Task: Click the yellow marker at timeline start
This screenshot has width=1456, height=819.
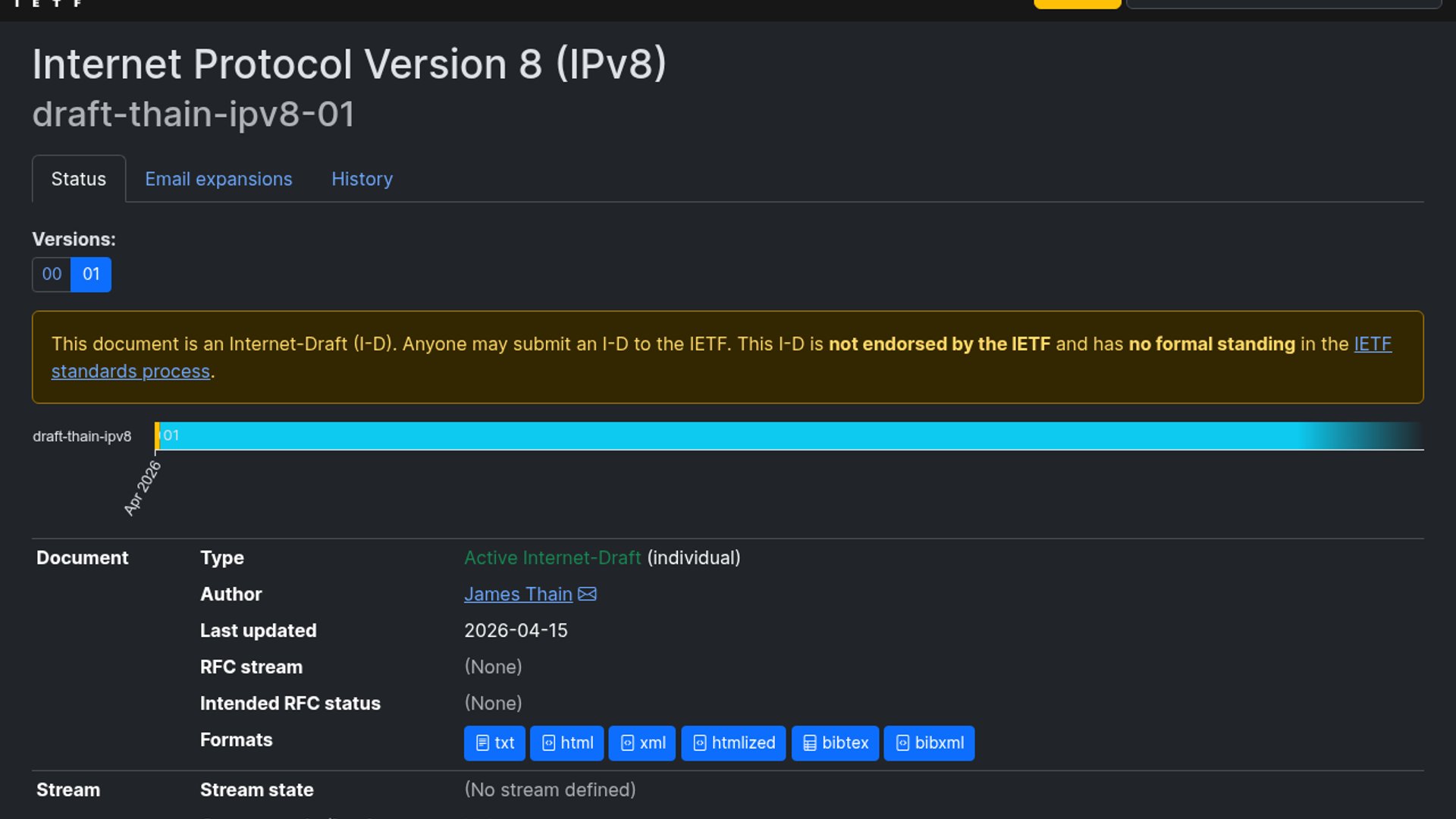Action: click(x=157, y=436)
